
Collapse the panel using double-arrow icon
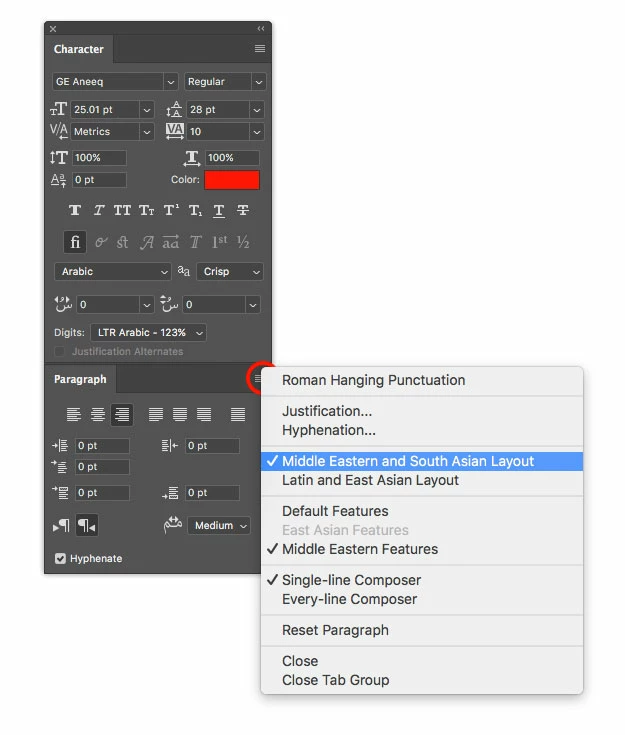tap(261, 29)
